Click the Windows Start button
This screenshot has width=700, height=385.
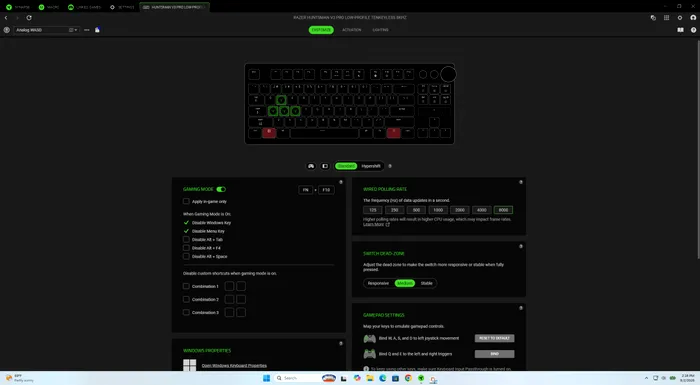[x=267, y=378]
